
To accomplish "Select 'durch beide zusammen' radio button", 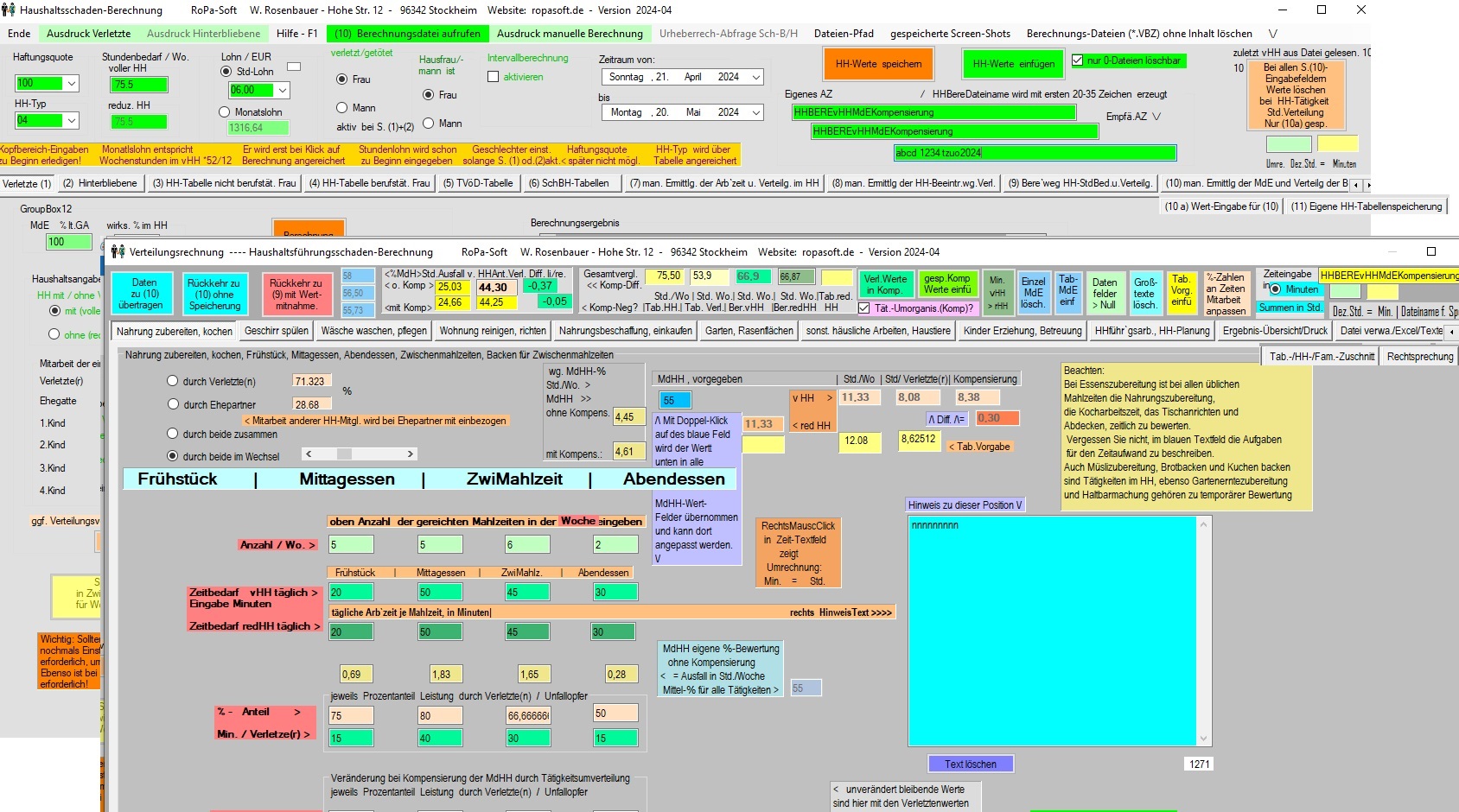I will click(173, 435).
